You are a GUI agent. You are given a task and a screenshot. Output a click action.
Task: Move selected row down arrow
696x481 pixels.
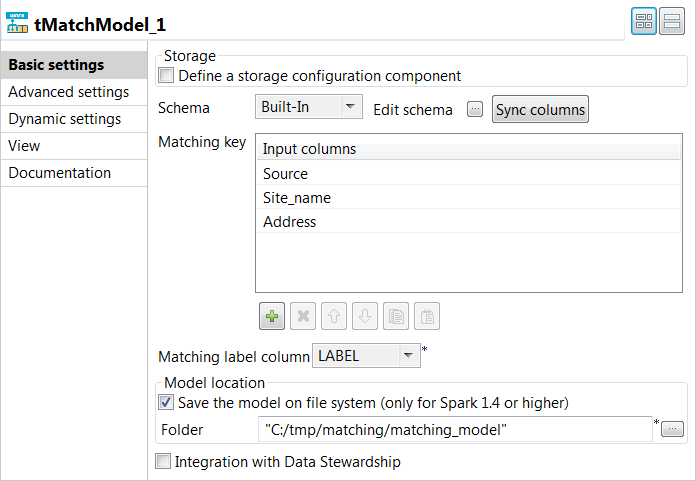coord(365,316)
